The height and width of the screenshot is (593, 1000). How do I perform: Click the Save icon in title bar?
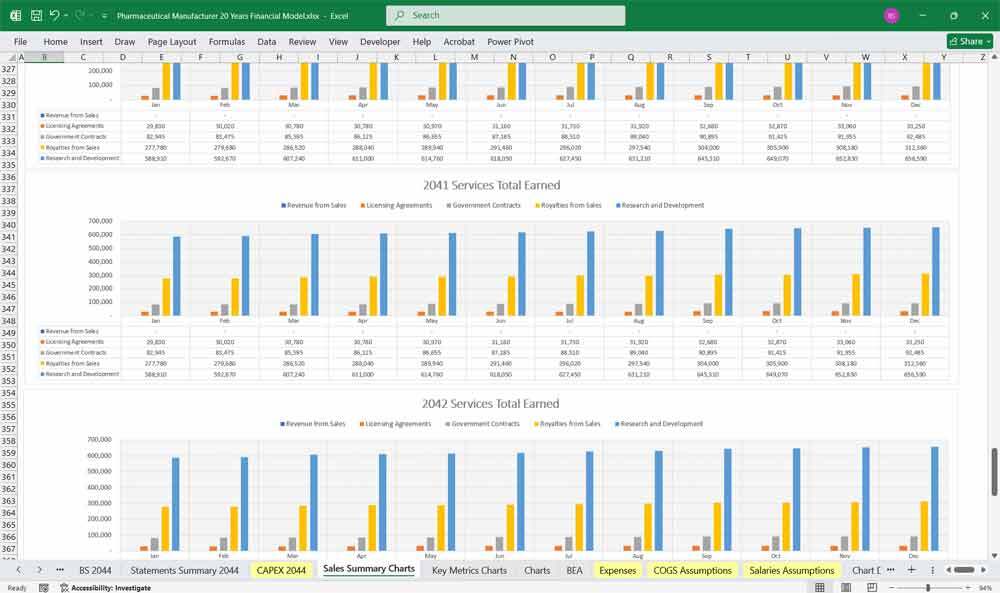point(36,16)
